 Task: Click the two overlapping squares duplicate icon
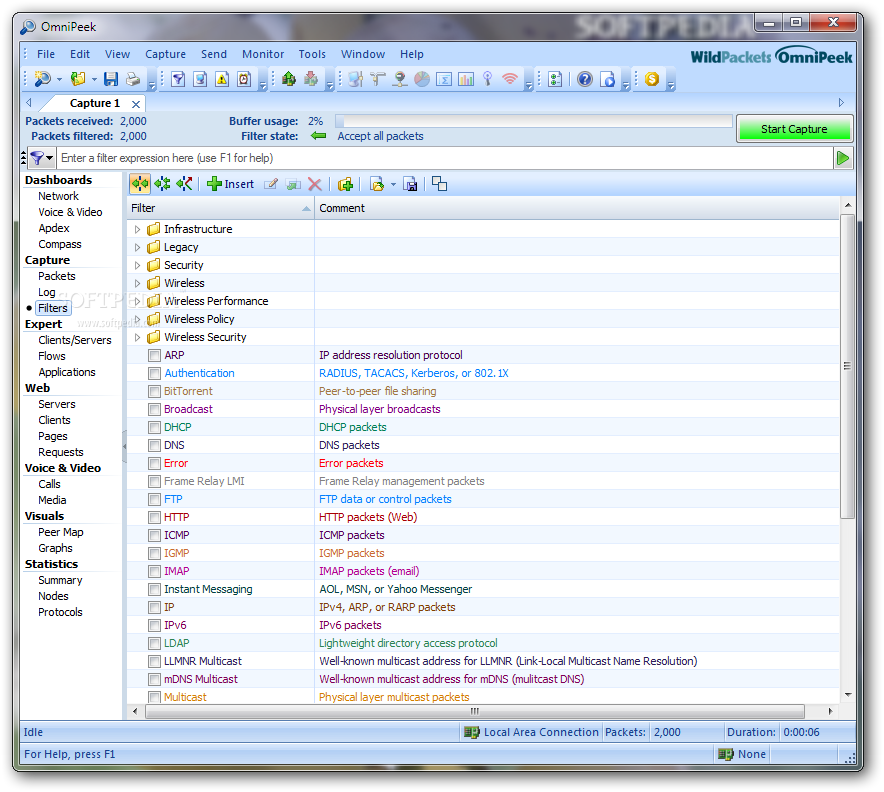(x=439, y=184)
